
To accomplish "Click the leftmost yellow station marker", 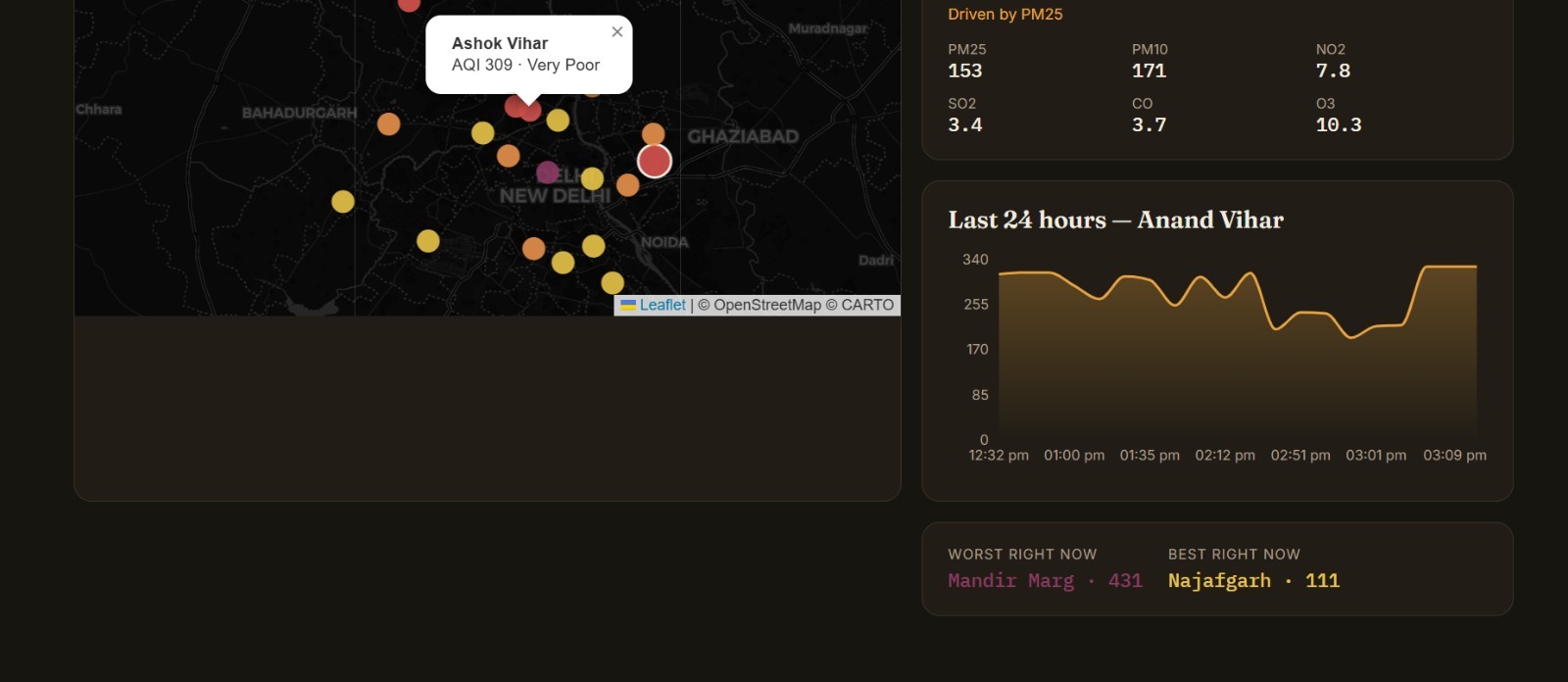I will click(x=343, y=202).
